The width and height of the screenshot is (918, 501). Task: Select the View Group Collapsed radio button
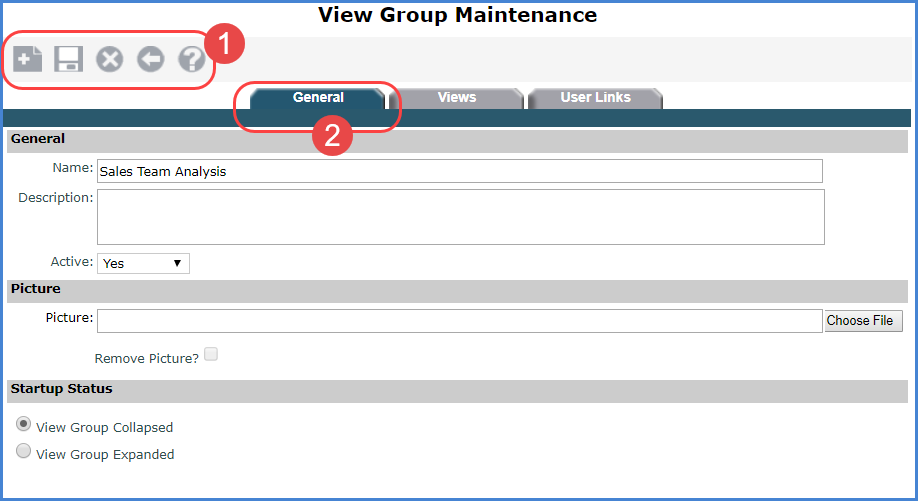(23, 425)
